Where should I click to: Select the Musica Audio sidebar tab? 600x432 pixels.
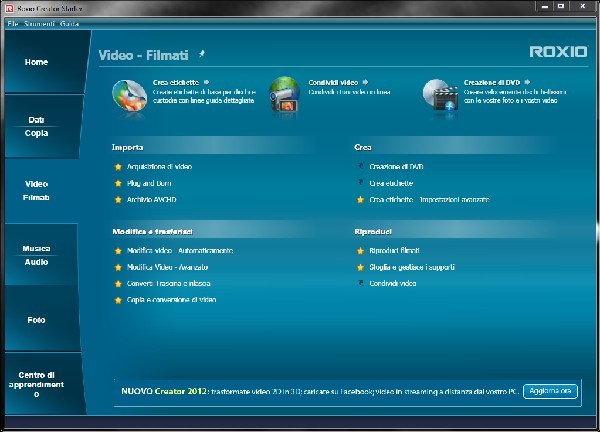click(x=37, y=254)
